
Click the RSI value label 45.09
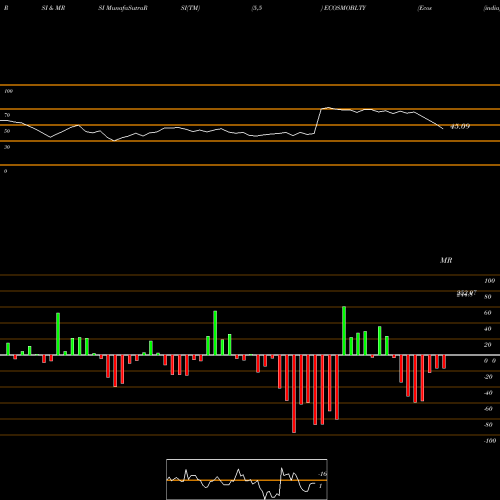tap(460, 126)
